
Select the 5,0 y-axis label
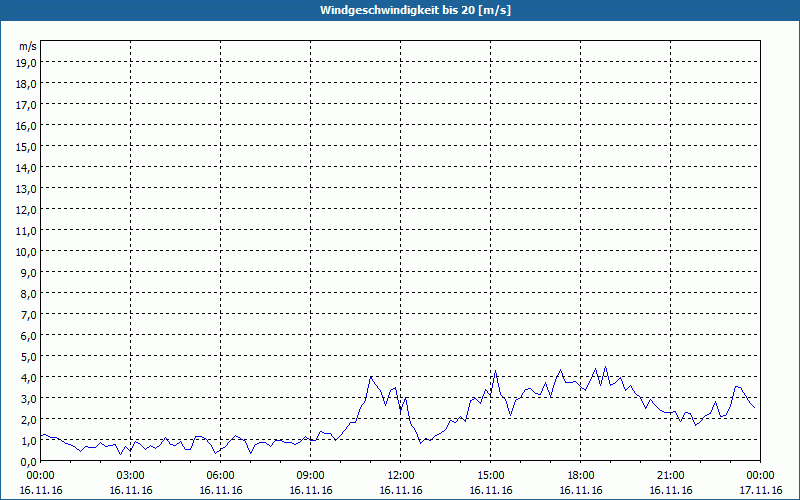click(x=29, y=357)
